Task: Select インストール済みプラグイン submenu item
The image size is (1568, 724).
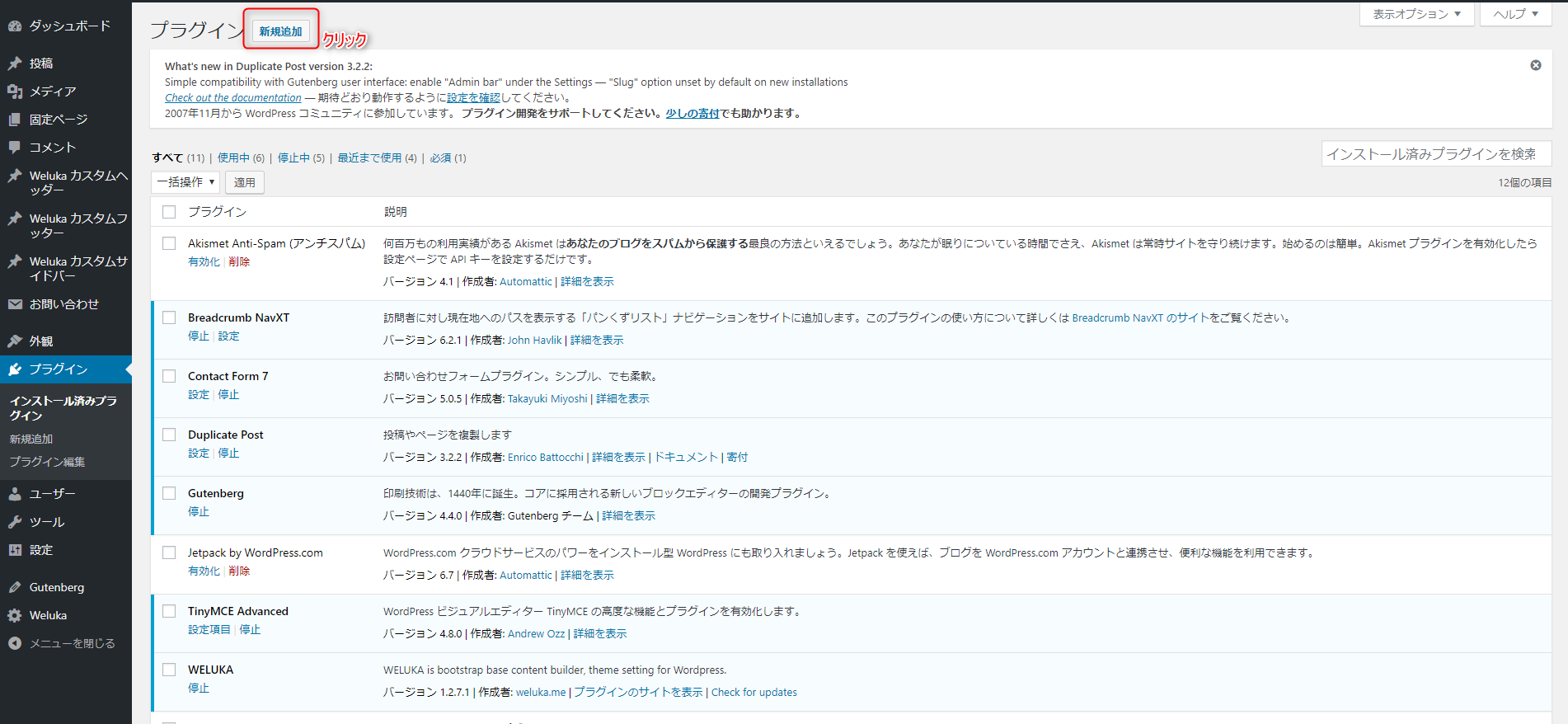Action: click(x=63, y=408)
